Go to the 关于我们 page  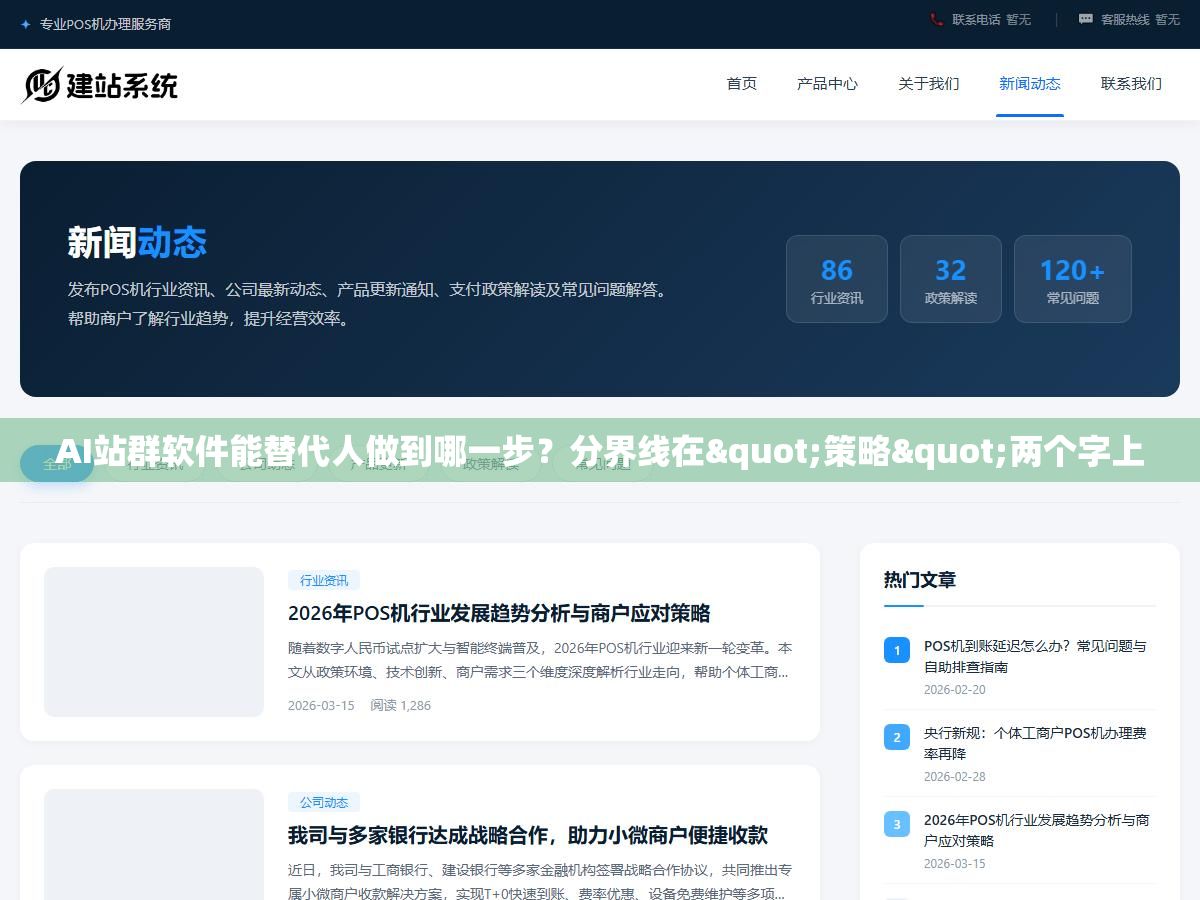tap(929, 84)
